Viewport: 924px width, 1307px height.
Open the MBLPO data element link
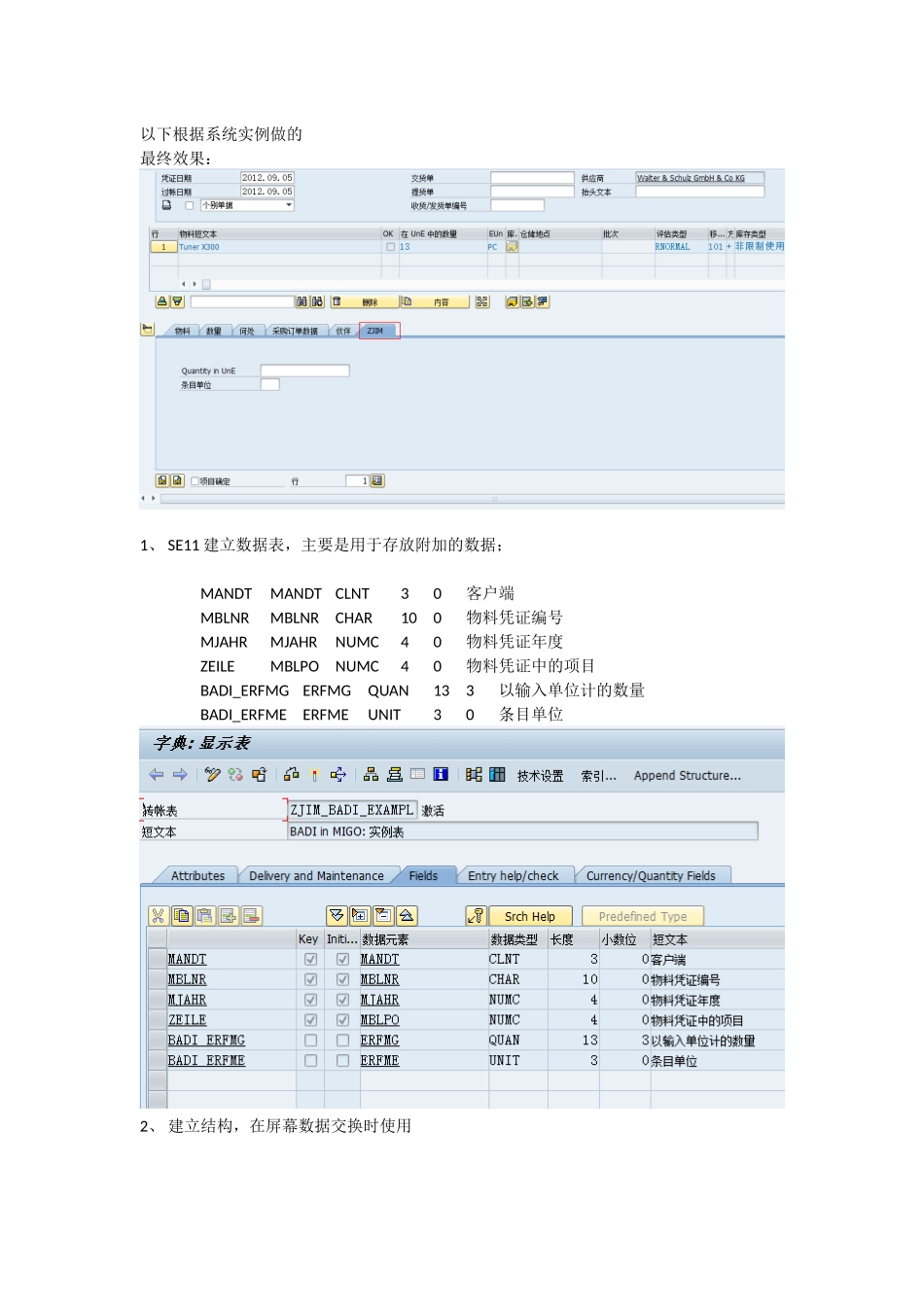[x=379, y=1020]
